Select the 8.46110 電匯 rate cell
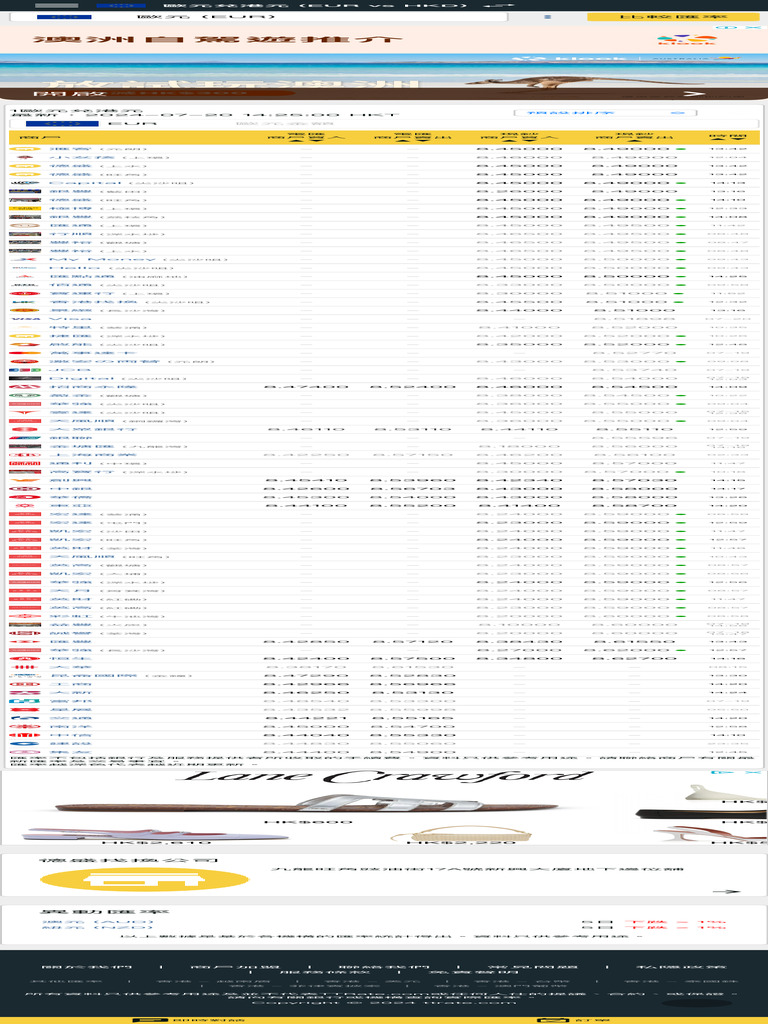768x1024 pixels. pos(306,429)
